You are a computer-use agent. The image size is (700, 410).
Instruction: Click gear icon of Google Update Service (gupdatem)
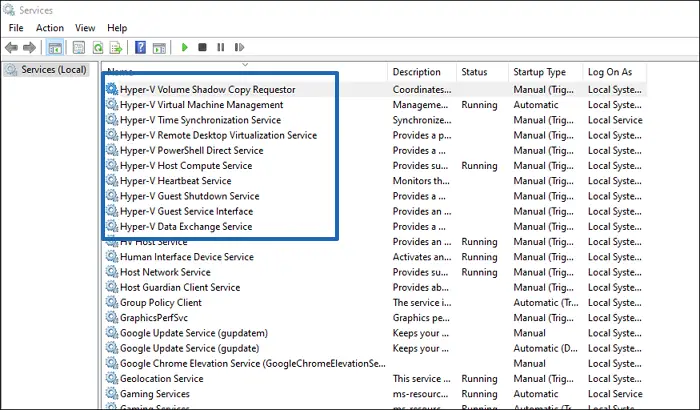tap(112, 333)
